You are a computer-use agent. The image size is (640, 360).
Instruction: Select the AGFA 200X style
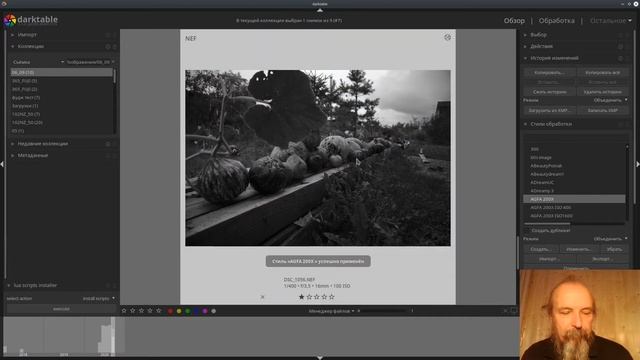coord(574,199)
